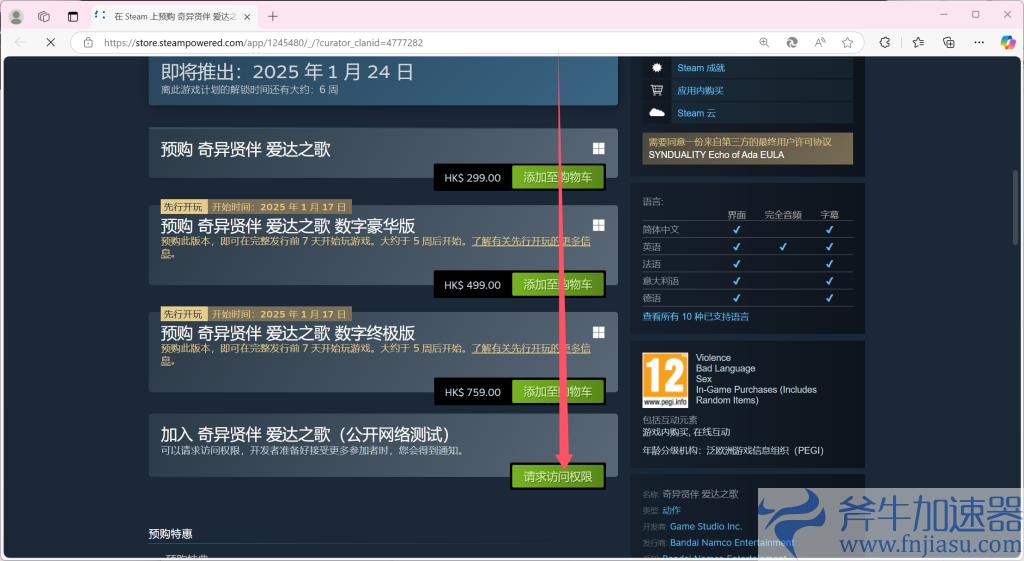Open the collections icon
The width and height of the screenshot is (1024, 561).
[949, 42]
